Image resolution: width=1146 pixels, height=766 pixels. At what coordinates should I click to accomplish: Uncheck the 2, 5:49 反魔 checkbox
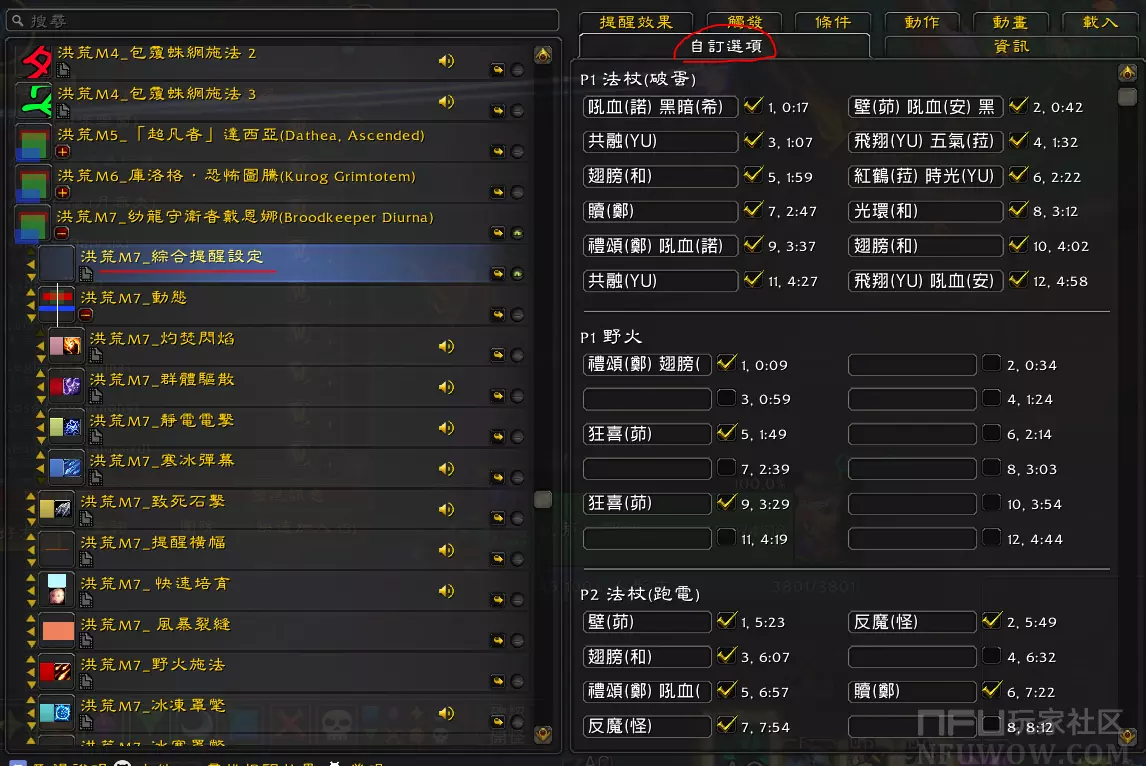pyautogui.click(x=991, y=621)
